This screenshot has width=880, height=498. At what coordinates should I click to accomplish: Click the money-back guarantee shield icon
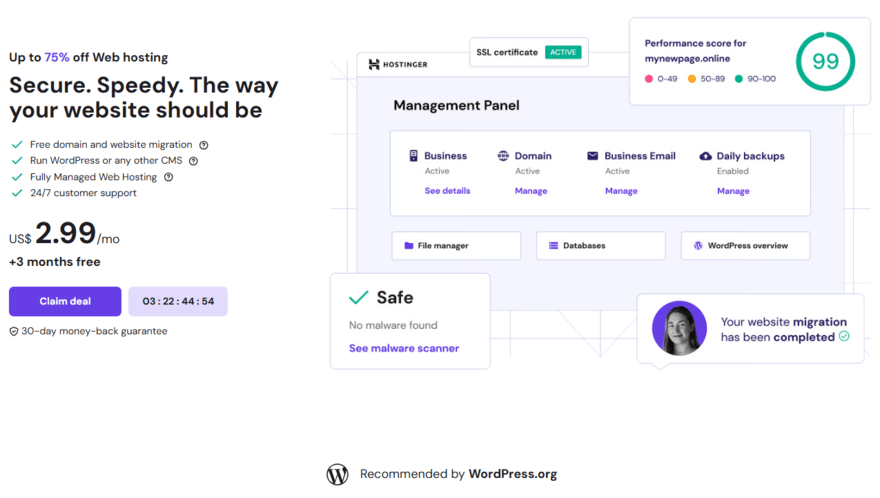[13, 332]
